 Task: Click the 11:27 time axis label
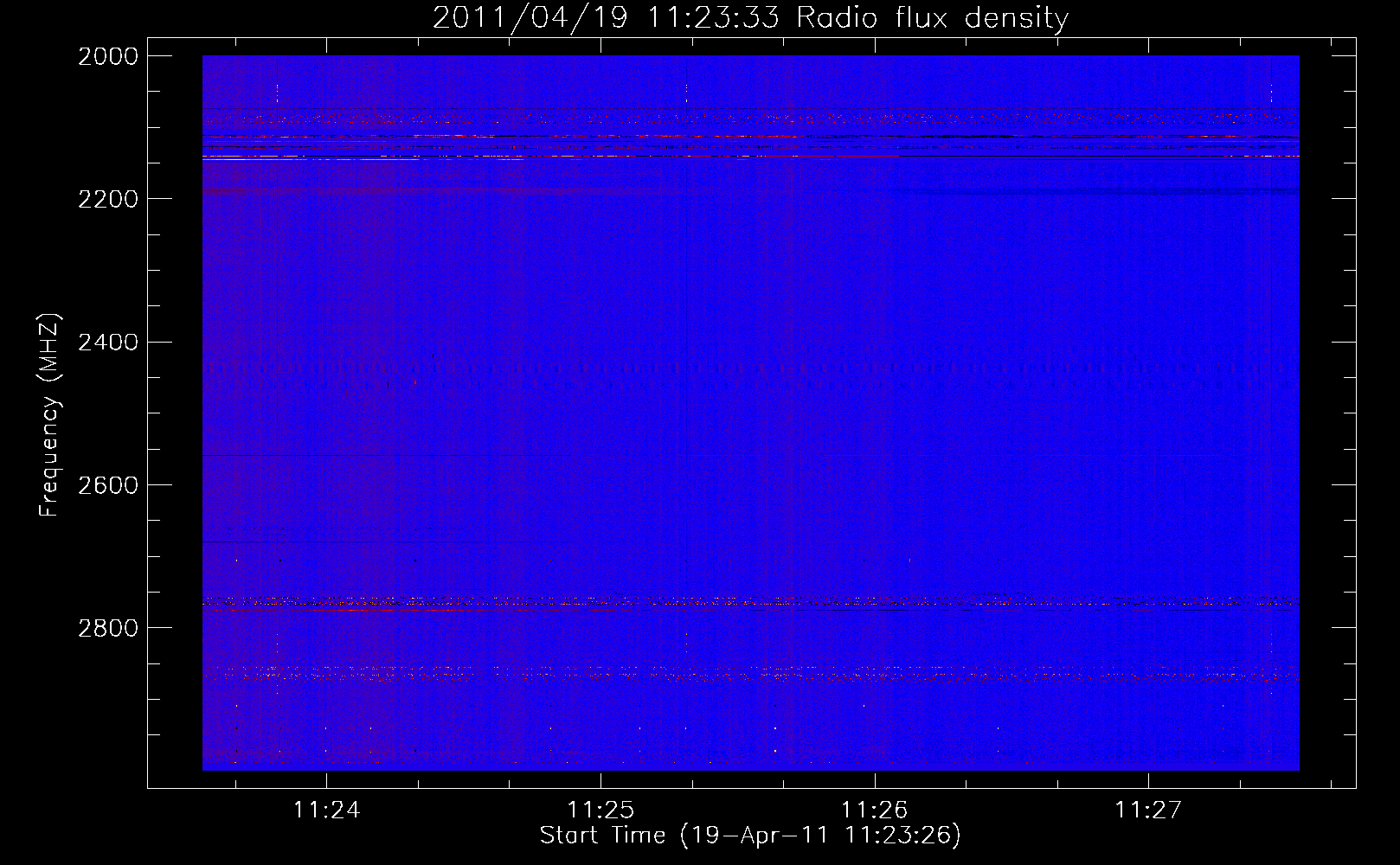(1147, 811)
